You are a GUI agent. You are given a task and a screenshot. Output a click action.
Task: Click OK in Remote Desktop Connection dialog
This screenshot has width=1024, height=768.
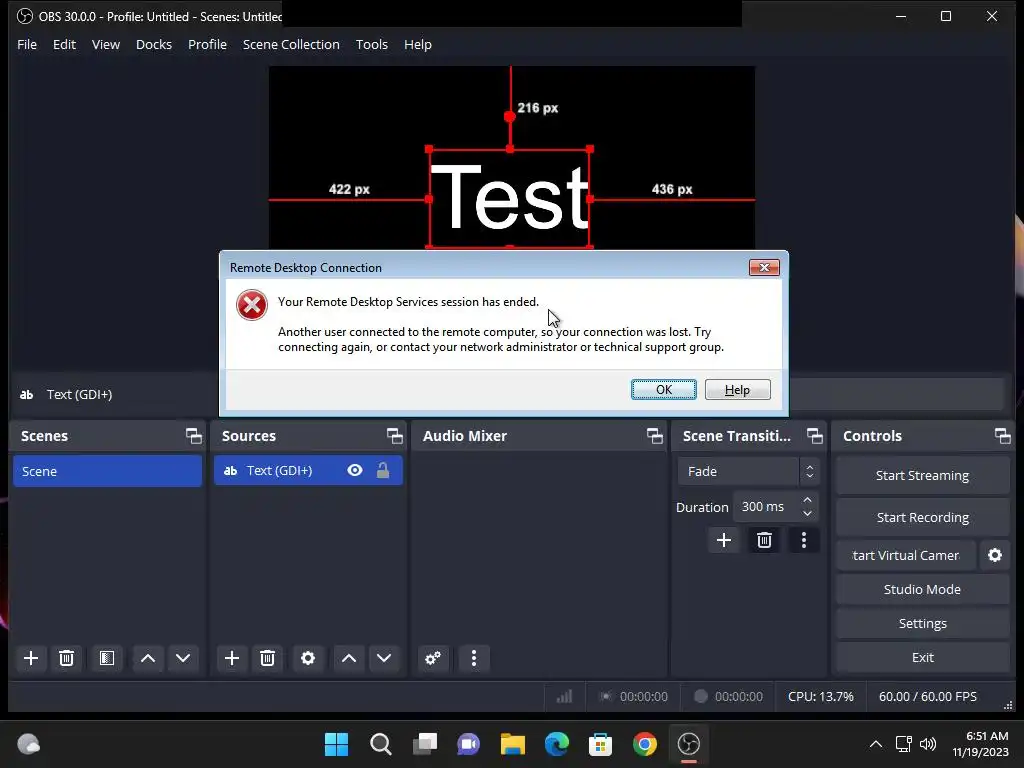click(x=664, y=390)
